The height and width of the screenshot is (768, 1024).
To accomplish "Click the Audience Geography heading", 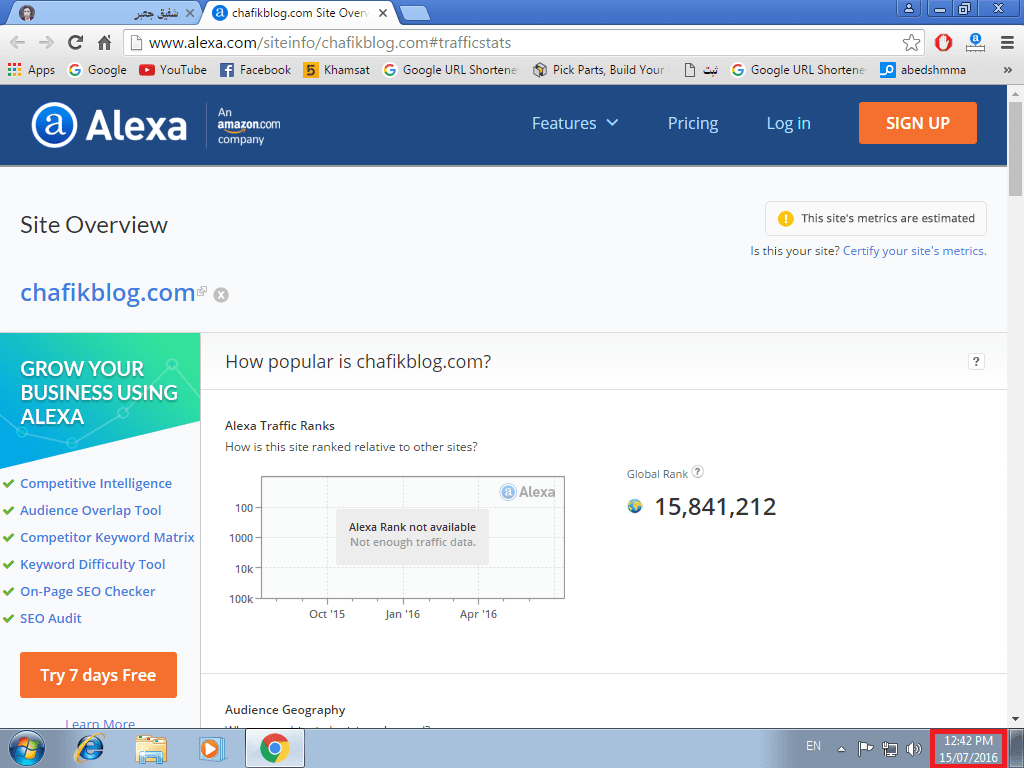I will 285,710.
